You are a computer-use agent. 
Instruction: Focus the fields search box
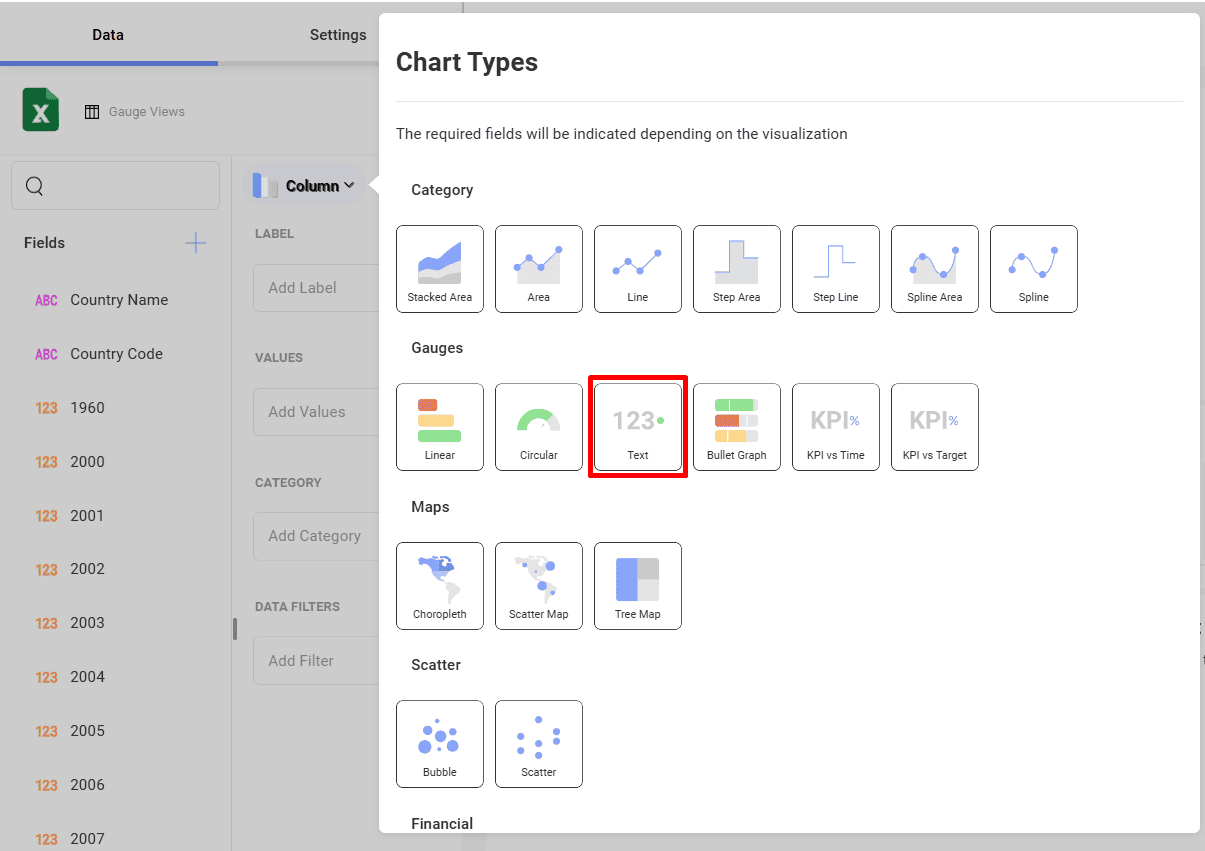click(x=116, y=186)
